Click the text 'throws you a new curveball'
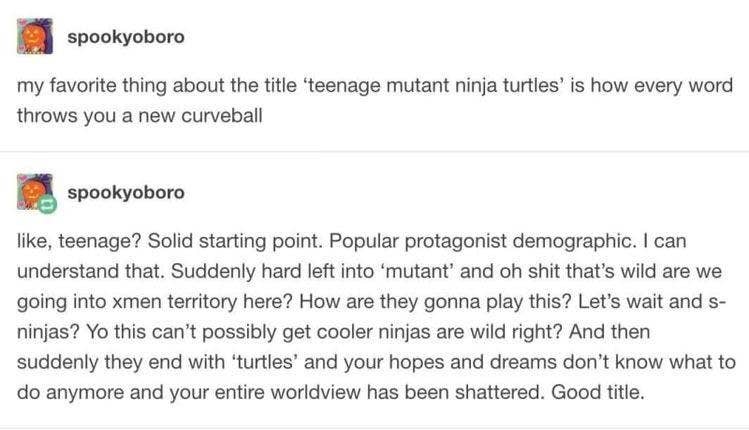 pyautogui.click(x=140, y=114)
